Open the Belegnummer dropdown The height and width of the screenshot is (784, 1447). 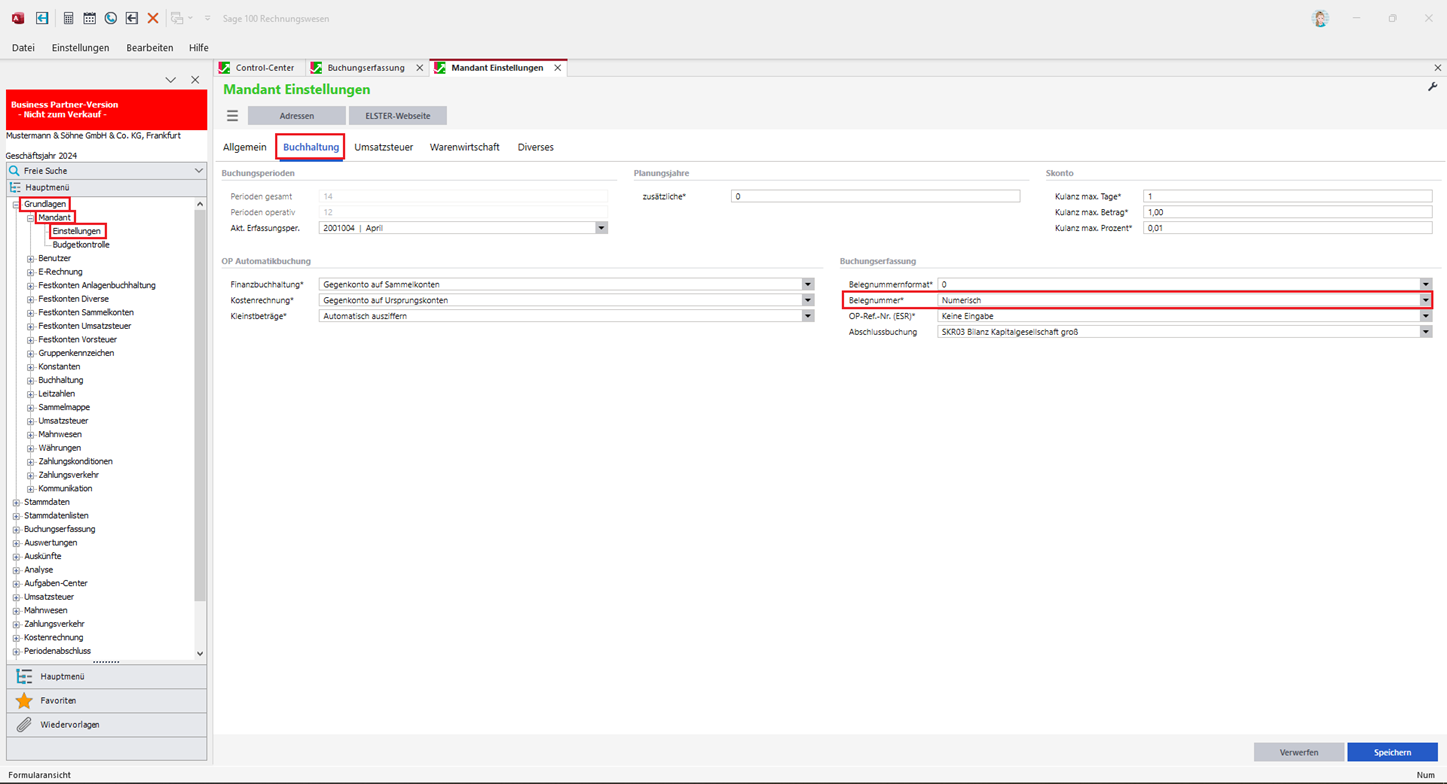(x=1425, y=300)
